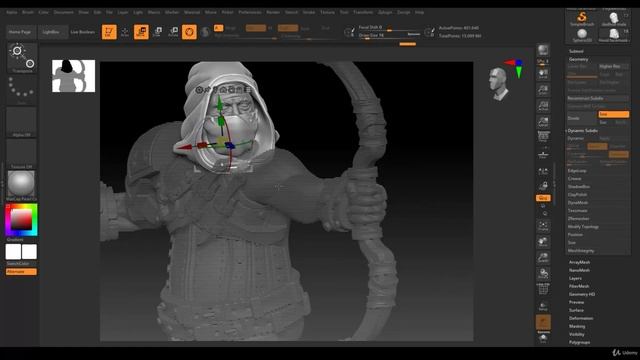The image size is (640, 360).
Task: Toggle the Floor grid button
Action: pyautogui.click(x=543, y=154)
